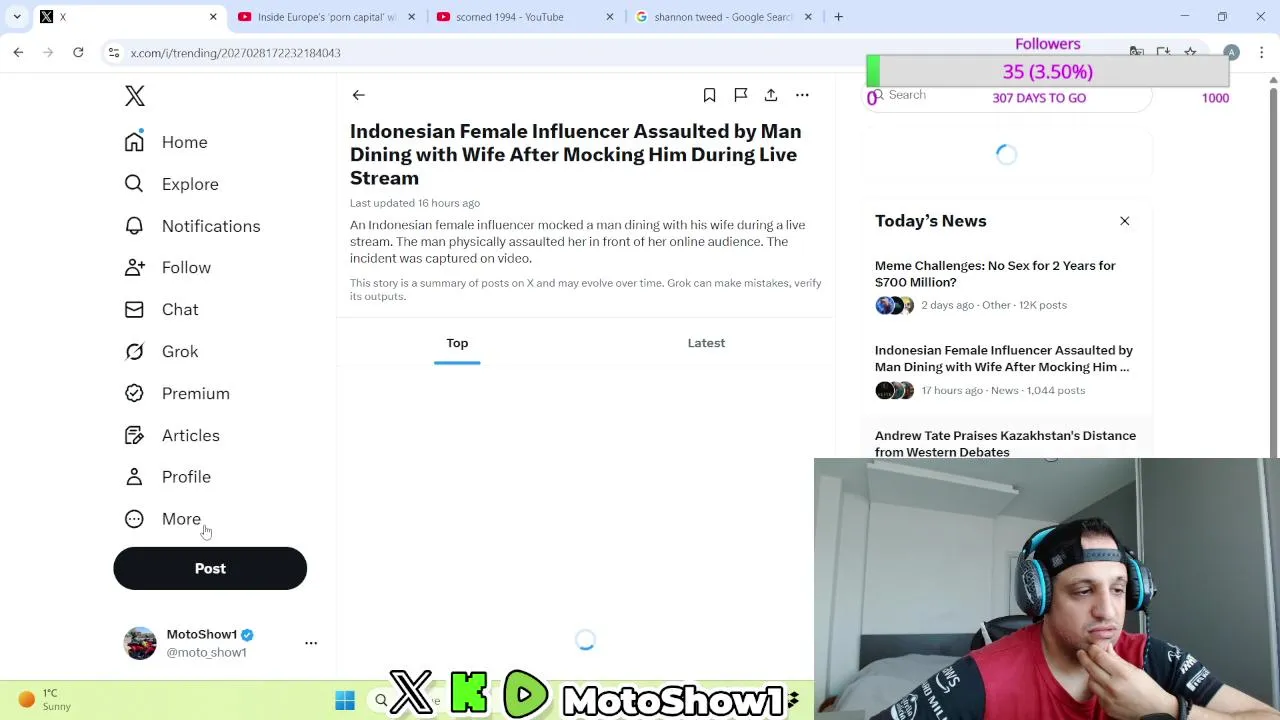The height and width of the screenshot is (720, 1280).
Task: Go back using the article back arrow
Action: pyautogui.click(x=358, y=95)
